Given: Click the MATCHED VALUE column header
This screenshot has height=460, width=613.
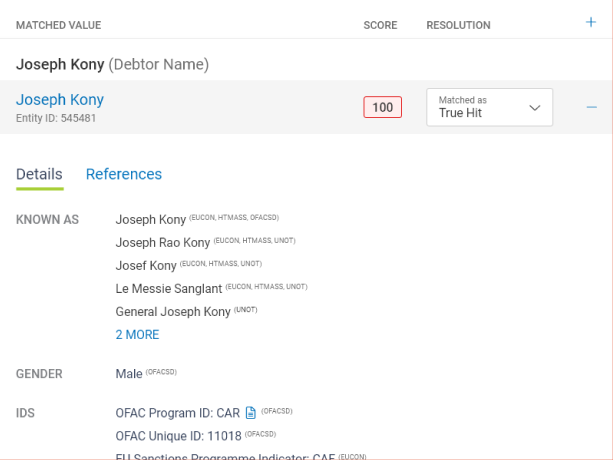Looking at the screenshot, I should tap(58, 25).
